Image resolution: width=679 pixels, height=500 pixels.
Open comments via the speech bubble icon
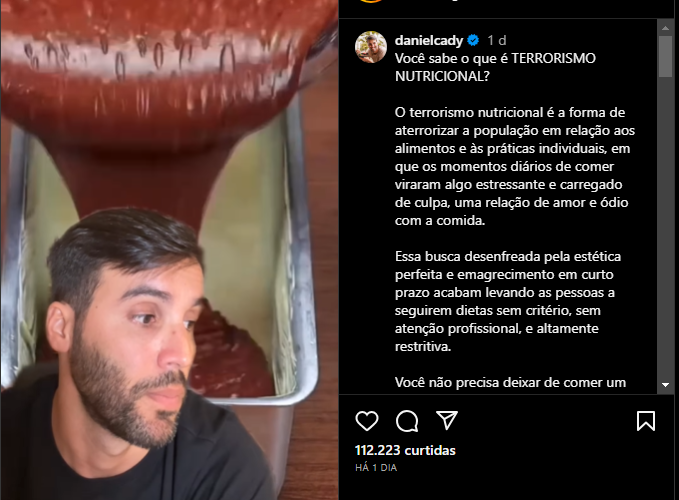click(x=407, y=421)
